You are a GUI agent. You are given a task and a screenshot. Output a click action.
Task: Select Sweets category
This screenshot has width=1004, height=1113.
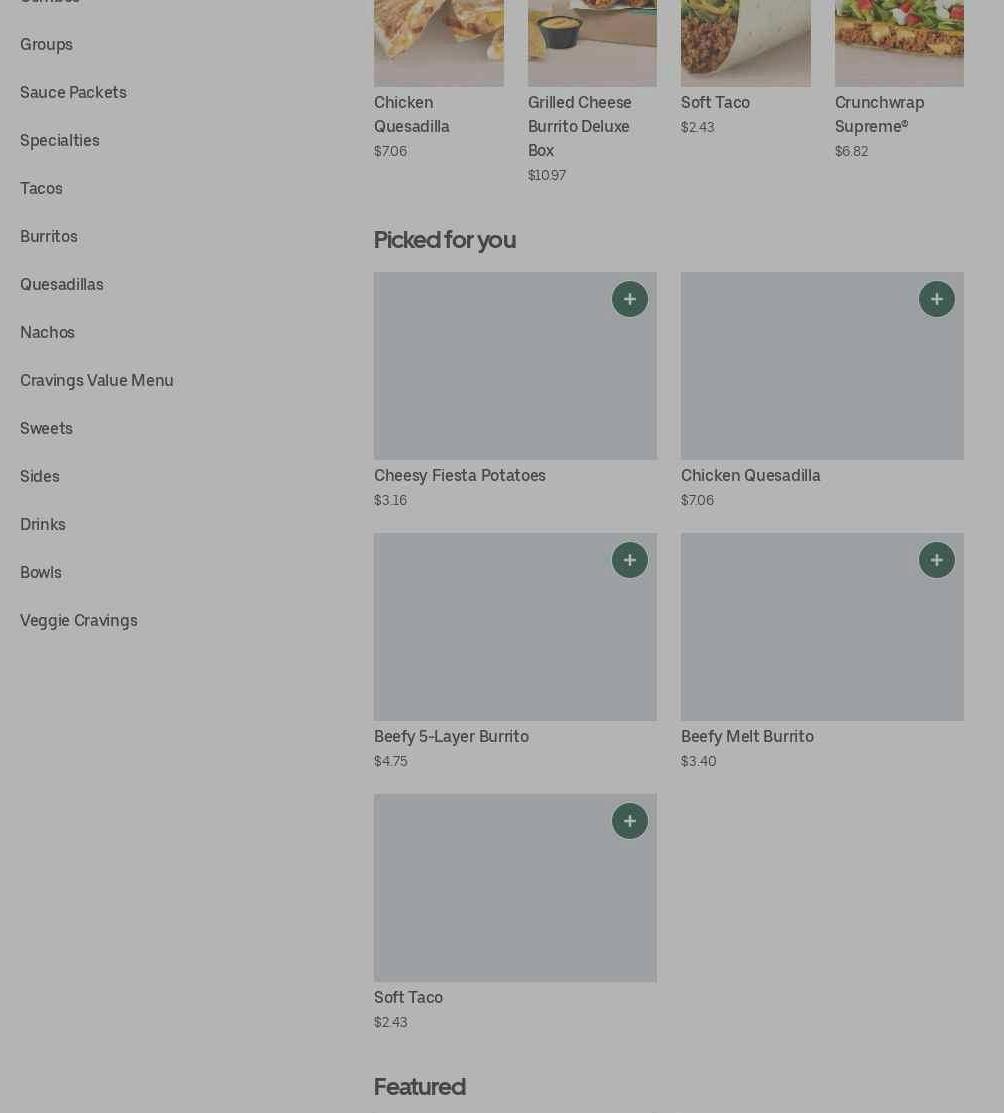[46, 429]
